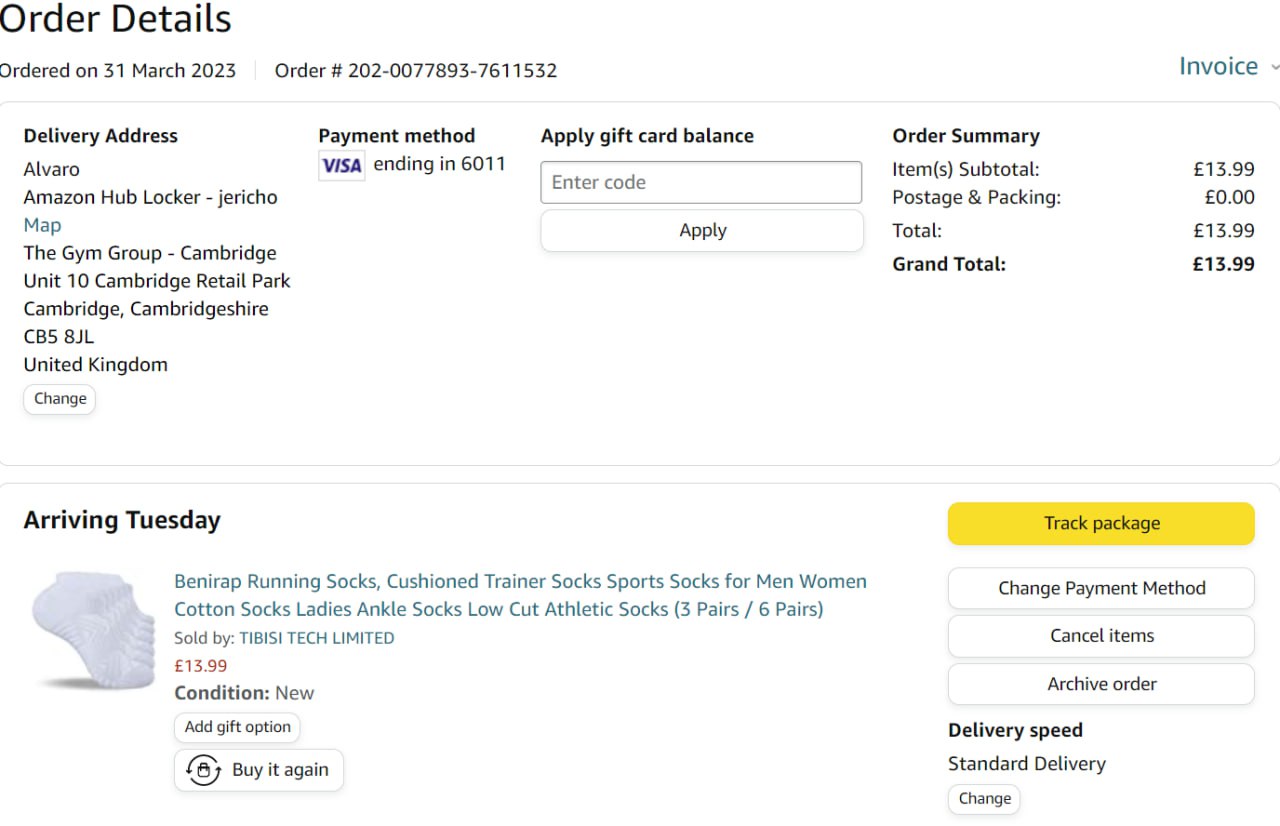Click the red item price £13.99

coord(200,666)
